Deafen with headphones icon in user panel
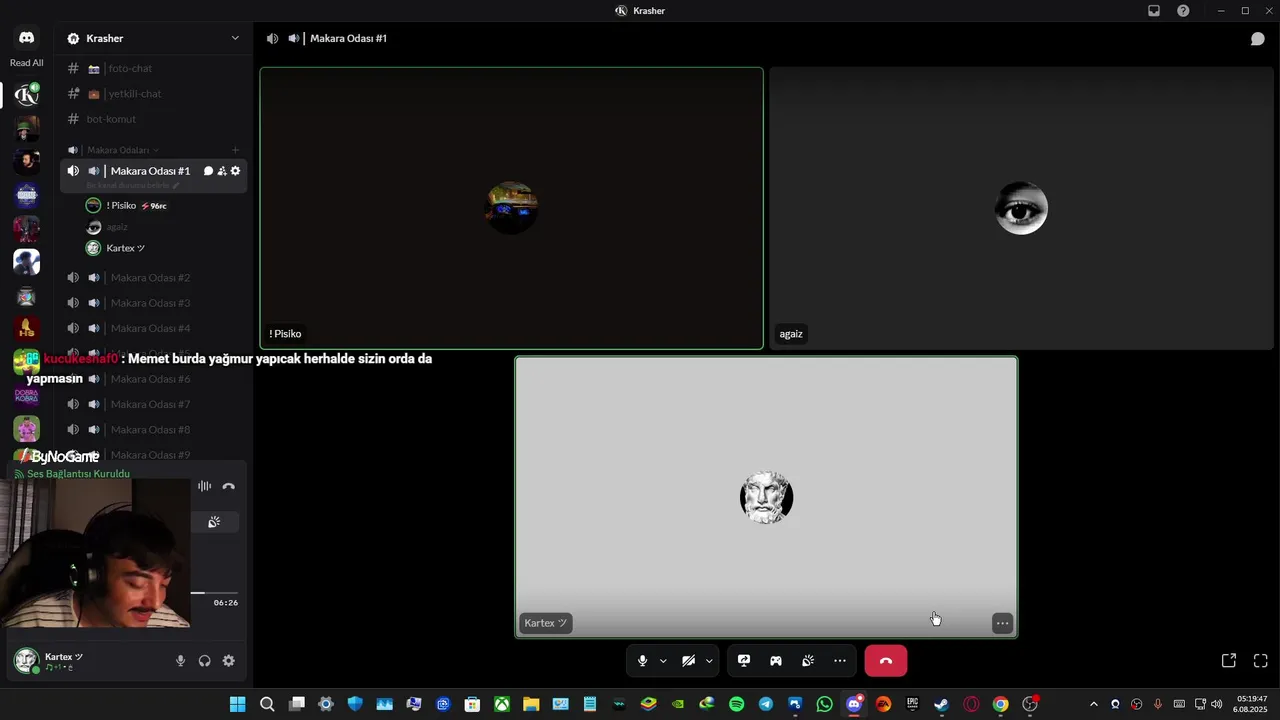The image size is (1280, 720). click(x=205, y=661)
